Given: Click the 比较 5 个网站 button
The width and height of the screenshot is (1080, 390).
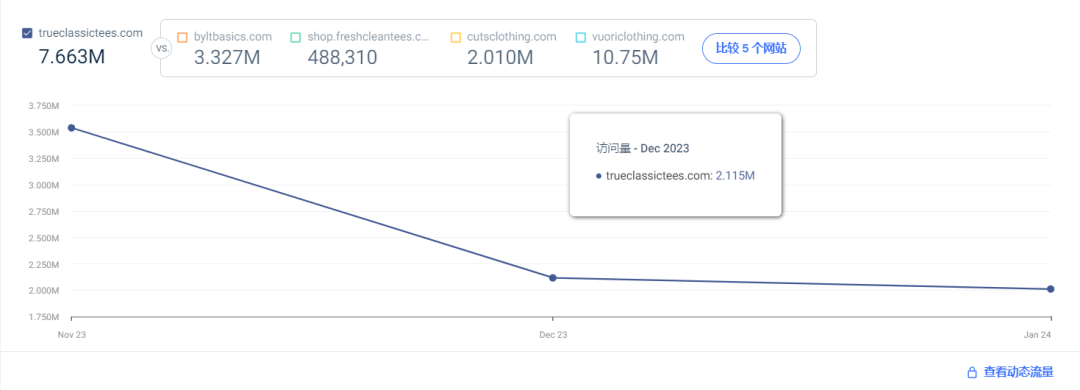Looking at the screenshot, I should click(751, 48).
